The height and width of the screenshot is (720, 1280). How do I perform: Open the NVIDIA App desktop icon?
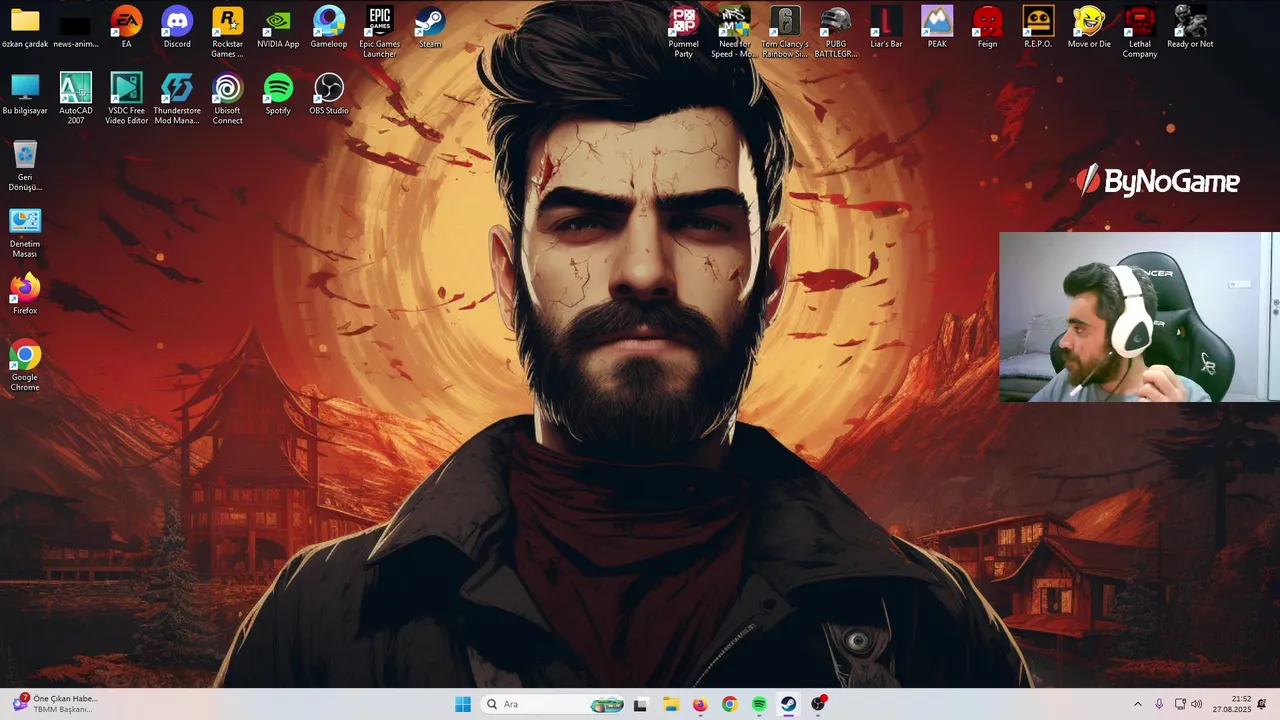(x=278, y=28)
